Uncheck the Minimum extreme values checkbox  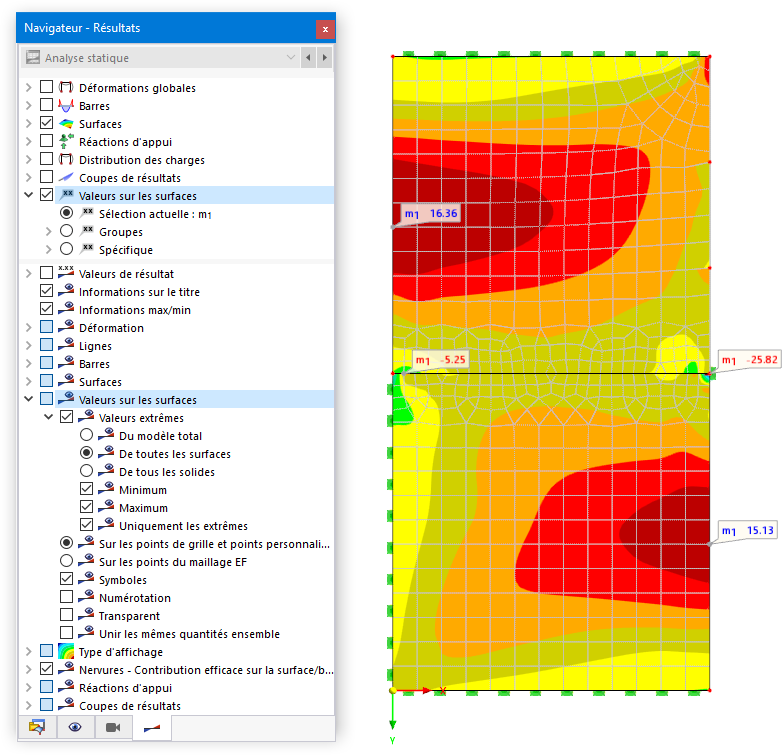pos(86,489)
